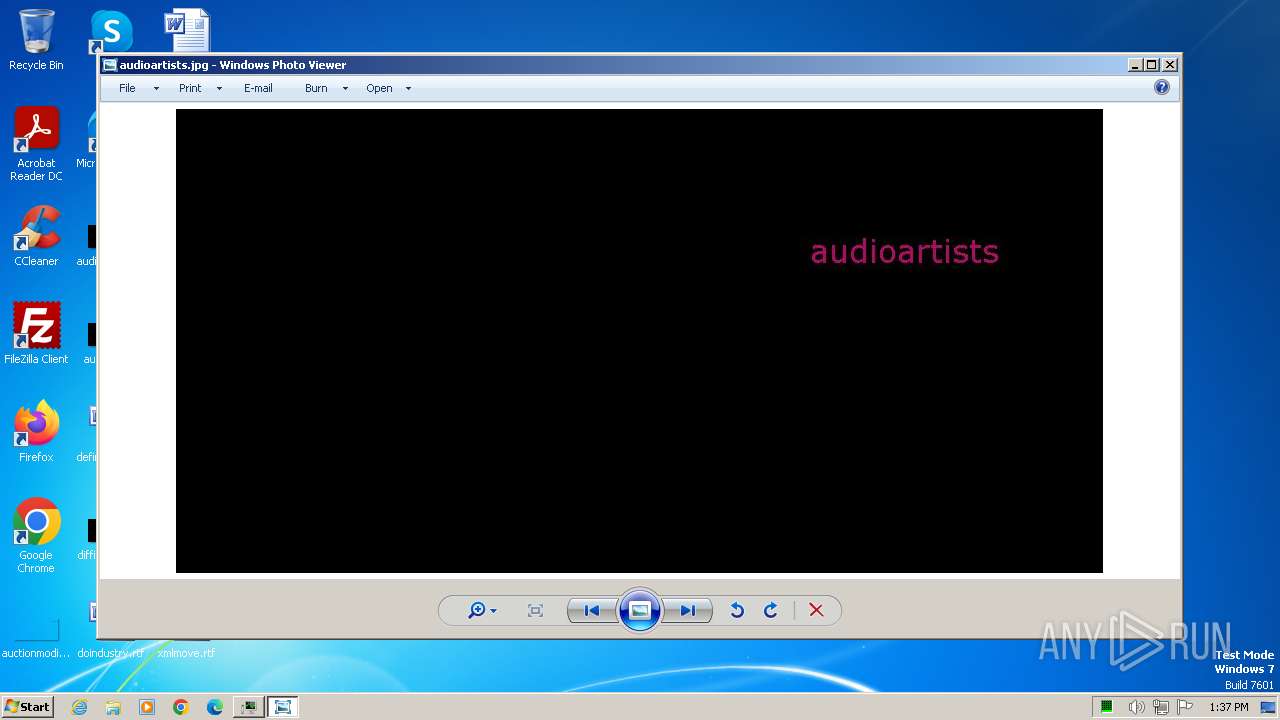The image size is (1280, 720).
Task: Go to the previous image
Action: coord(592,610)
